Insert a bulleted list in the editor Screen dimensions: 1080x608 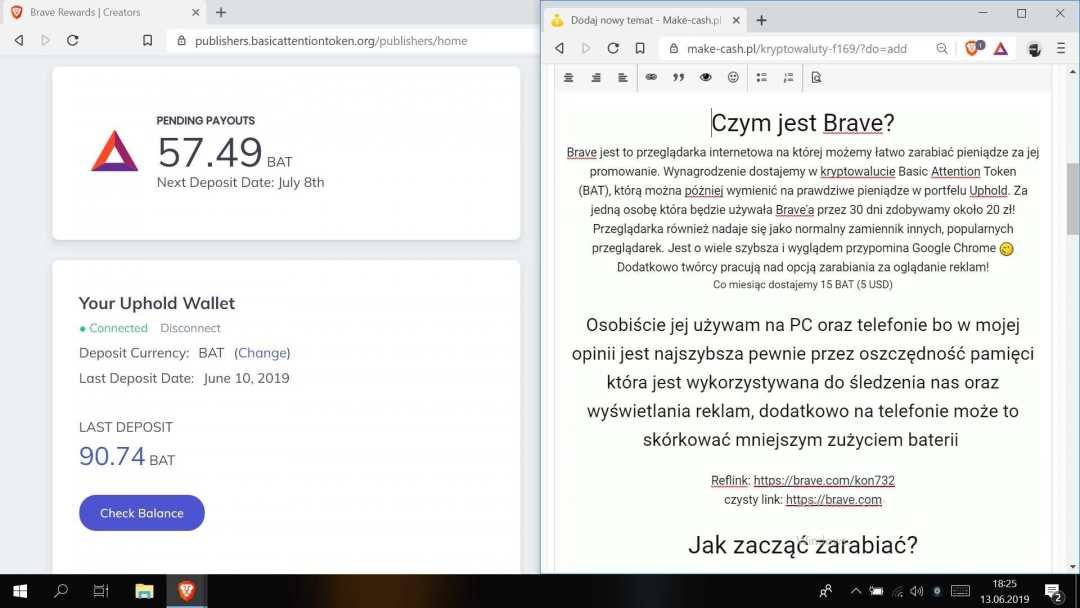[x=761, y=77]
